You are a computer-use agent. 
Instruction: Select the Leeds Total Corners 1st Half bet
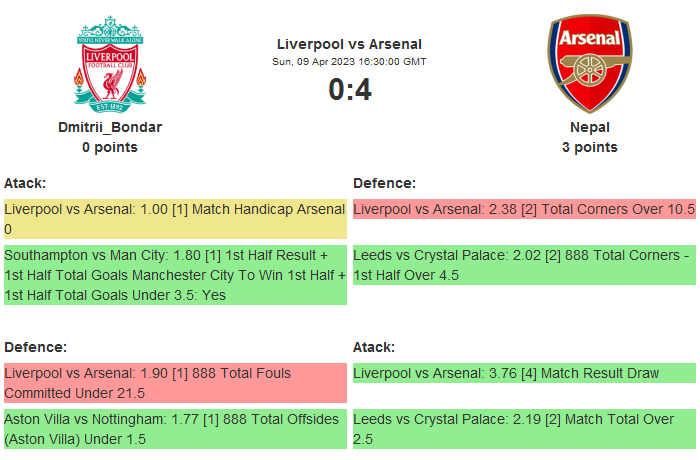[x=523, y=265]
